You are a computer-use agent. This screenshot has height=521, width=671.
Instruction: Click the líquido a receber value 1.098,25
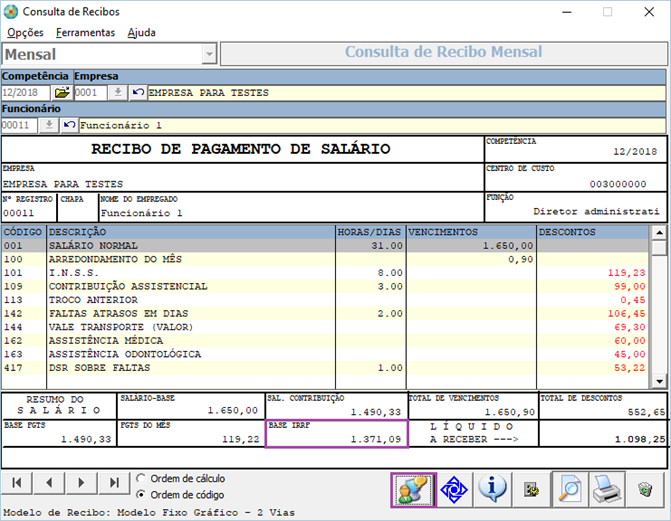(x=640, y=439)
